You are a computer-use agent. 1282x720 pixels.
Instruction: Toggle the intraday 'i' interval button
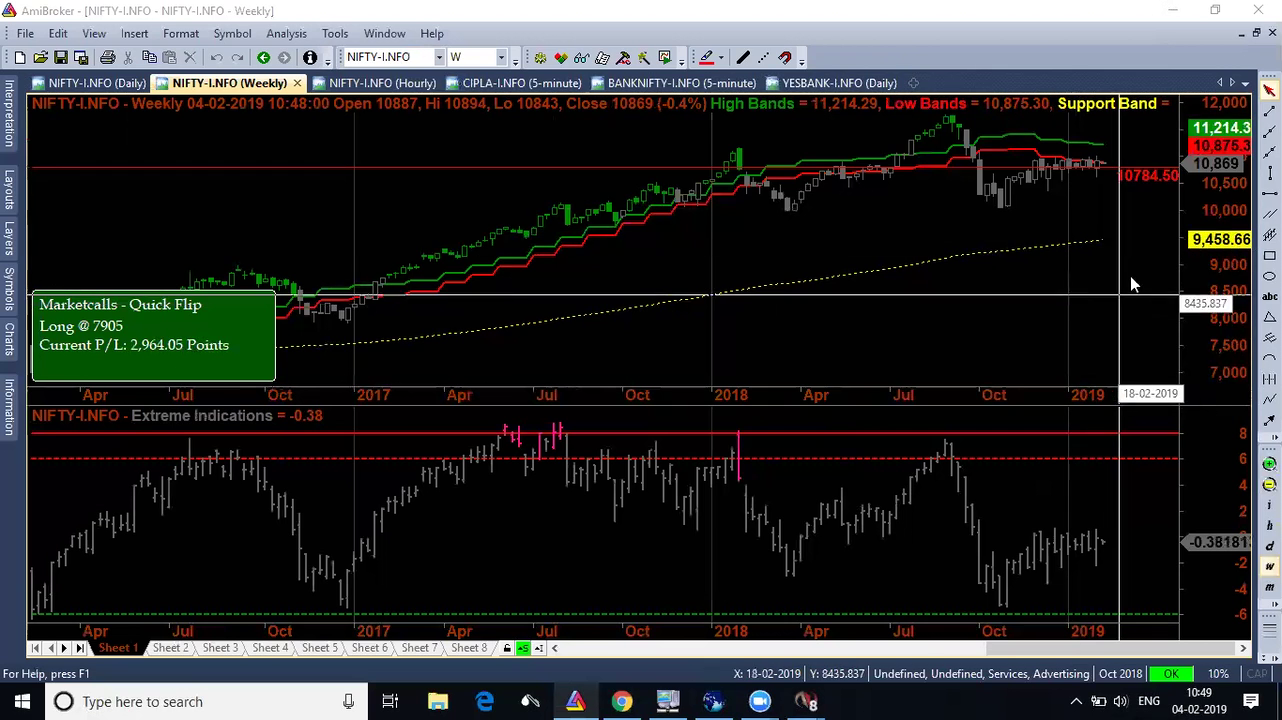(1269, 505)
